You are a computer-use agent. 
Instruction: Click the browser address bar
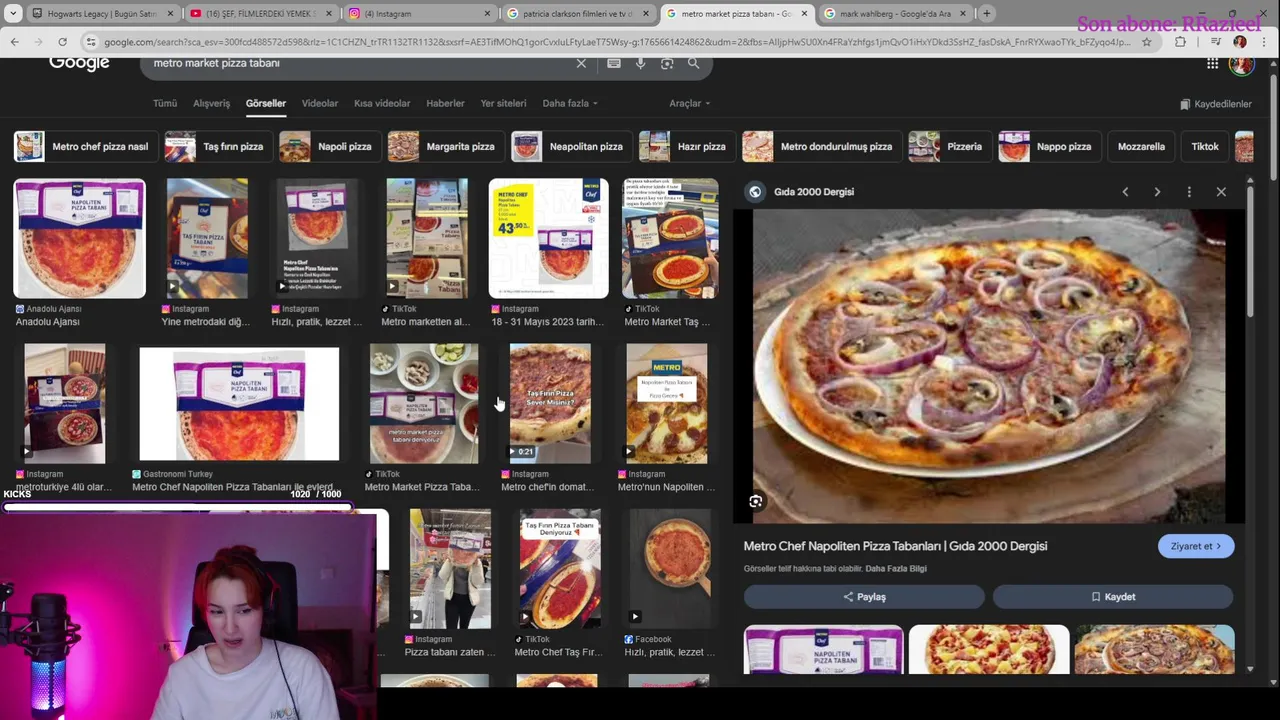(x=616, y=42)
